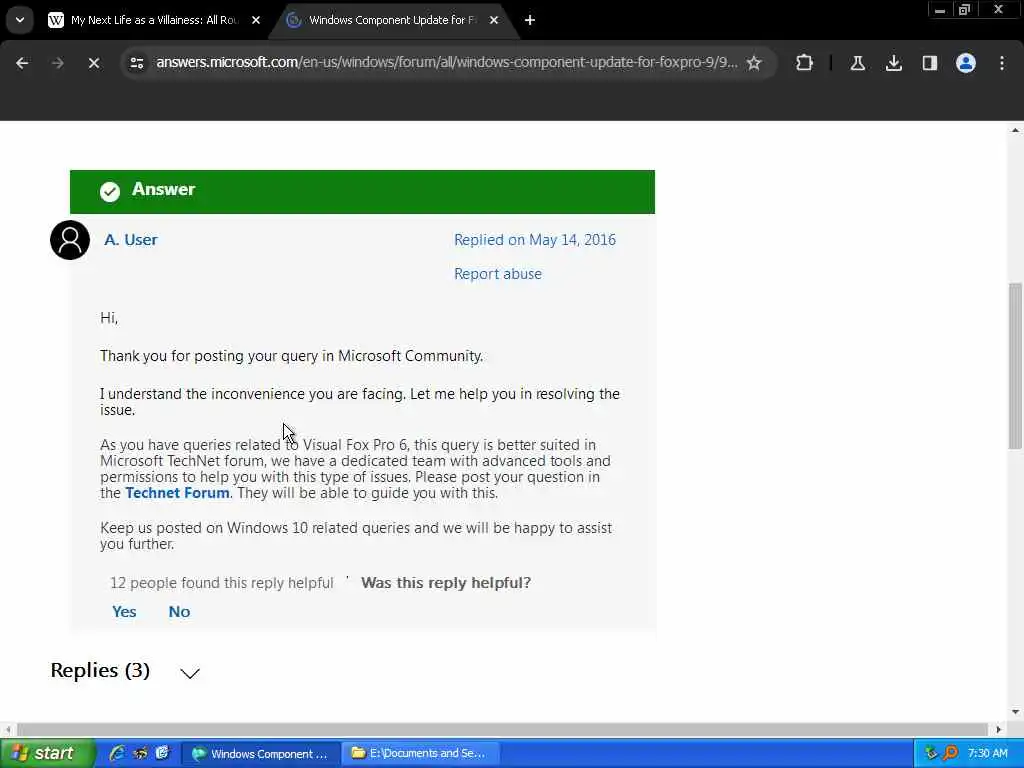Screen dimensions: 1024x768
Task: Open the profile avatar menu
Action: point(965,63)
